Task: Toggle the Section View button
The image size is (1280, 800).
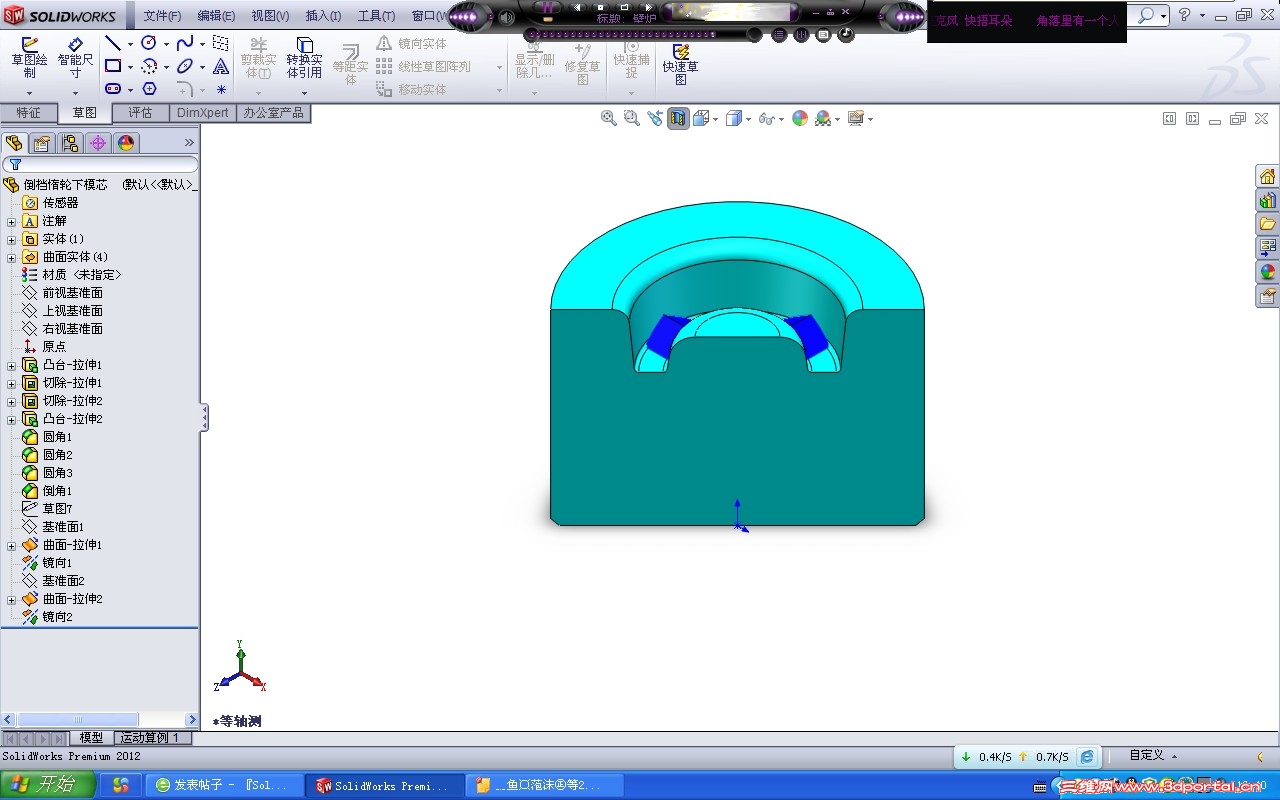Action: 679,118
